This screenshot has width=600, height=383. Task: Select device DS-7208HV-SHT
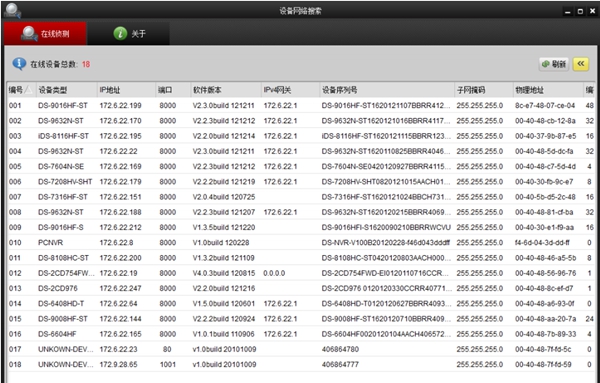(65, 182)
